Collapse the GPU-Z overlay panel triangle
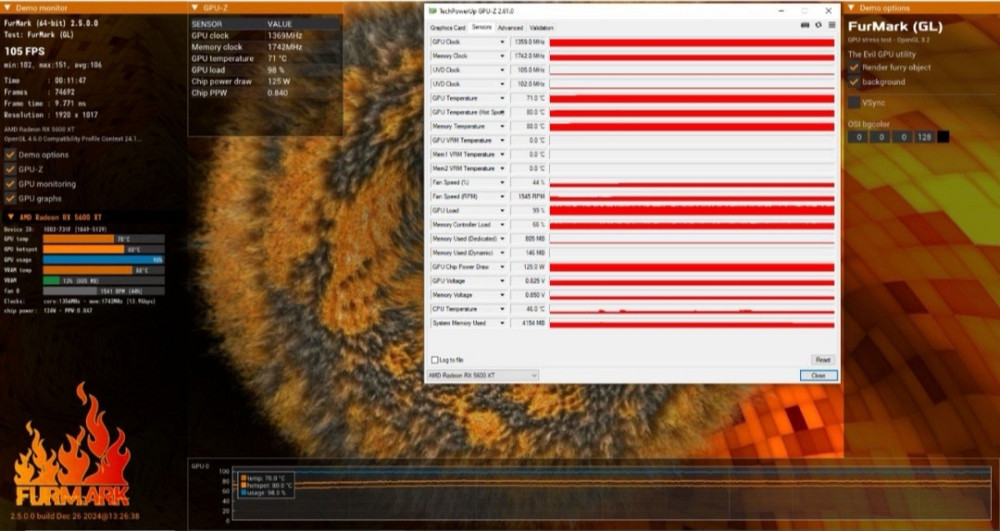 point(193,8)
